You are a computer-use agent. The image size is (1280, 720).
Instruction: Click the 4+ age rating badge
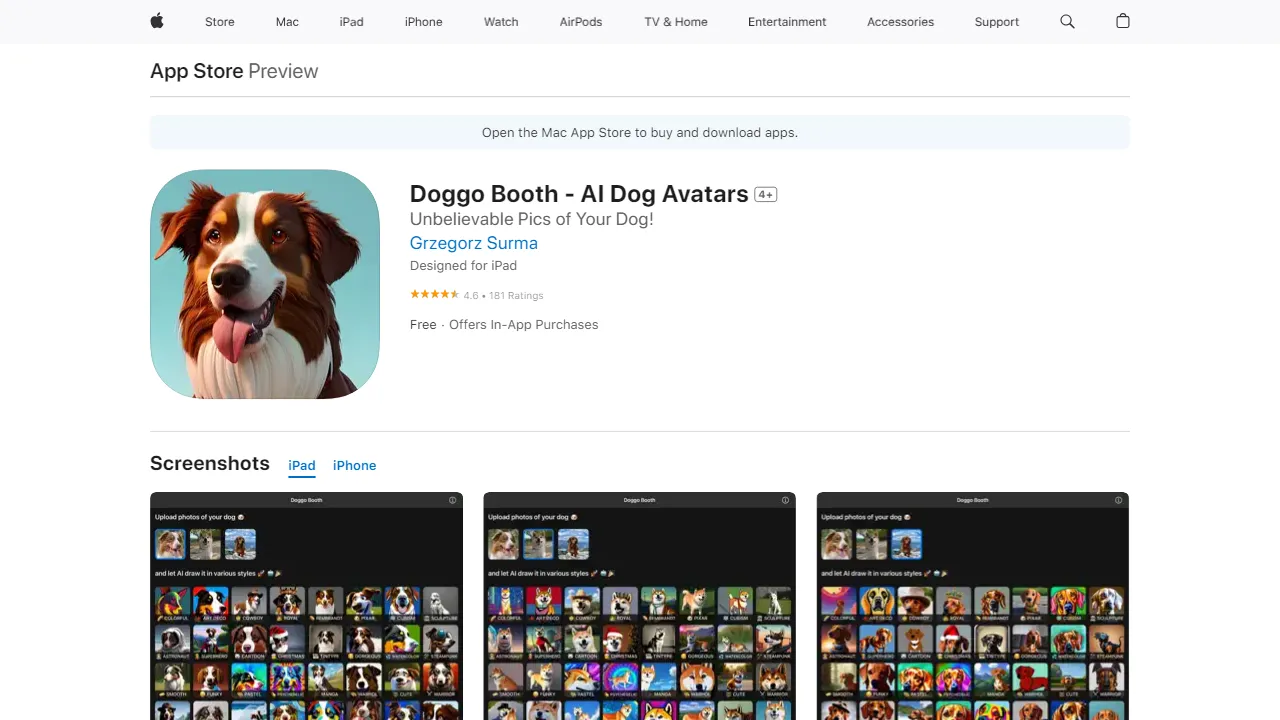pyautogui.click(x=766, y=195)
